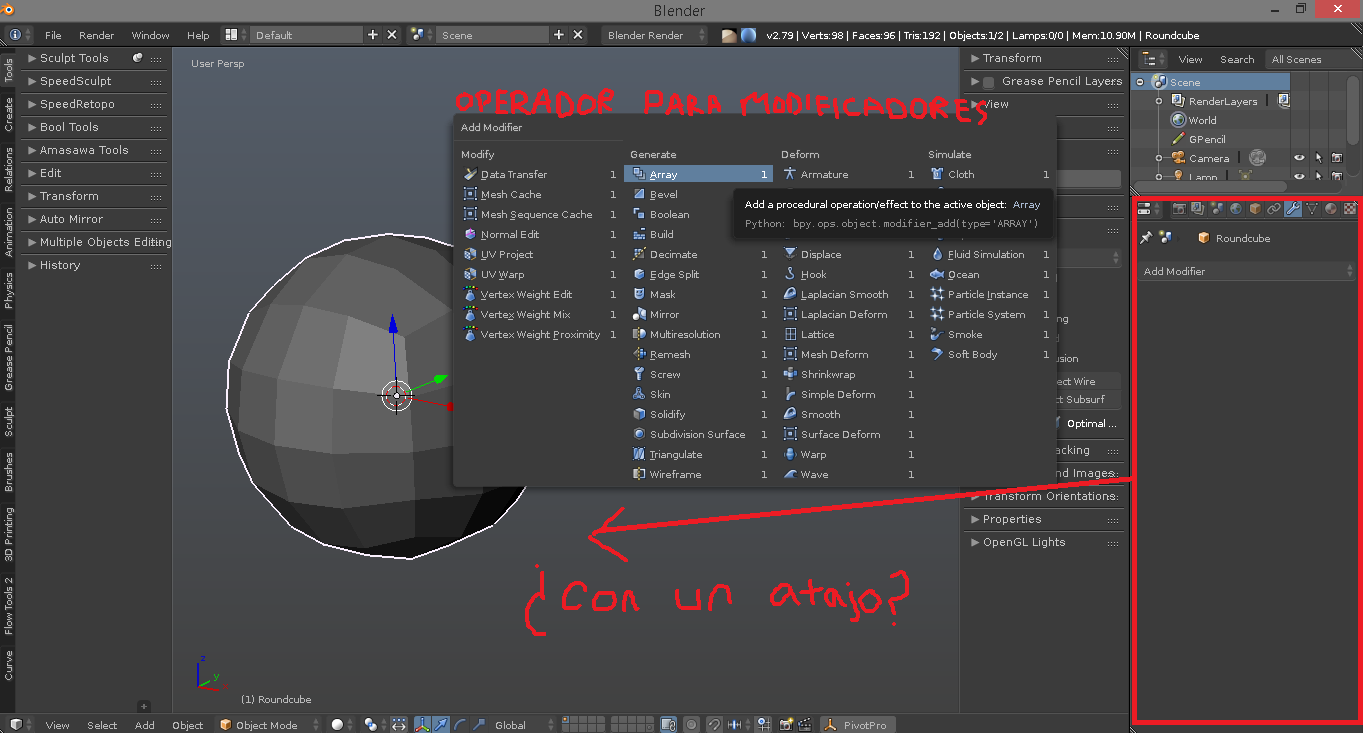Toggle Camera visibility eye in outliner
The width and height of the screenshot is (1363, 733).
point(1299,158)
